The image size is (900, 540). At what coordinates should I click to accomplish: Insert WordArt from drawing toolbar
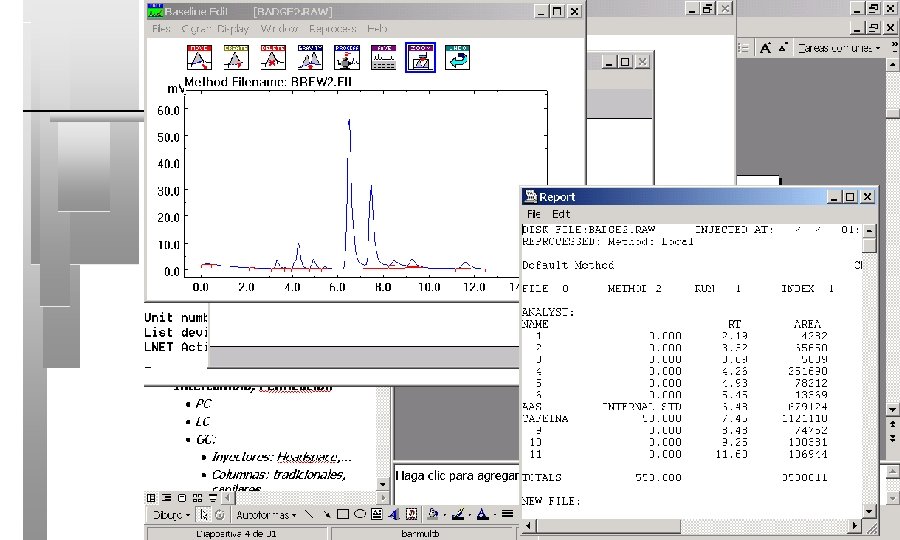pos(393,514)
